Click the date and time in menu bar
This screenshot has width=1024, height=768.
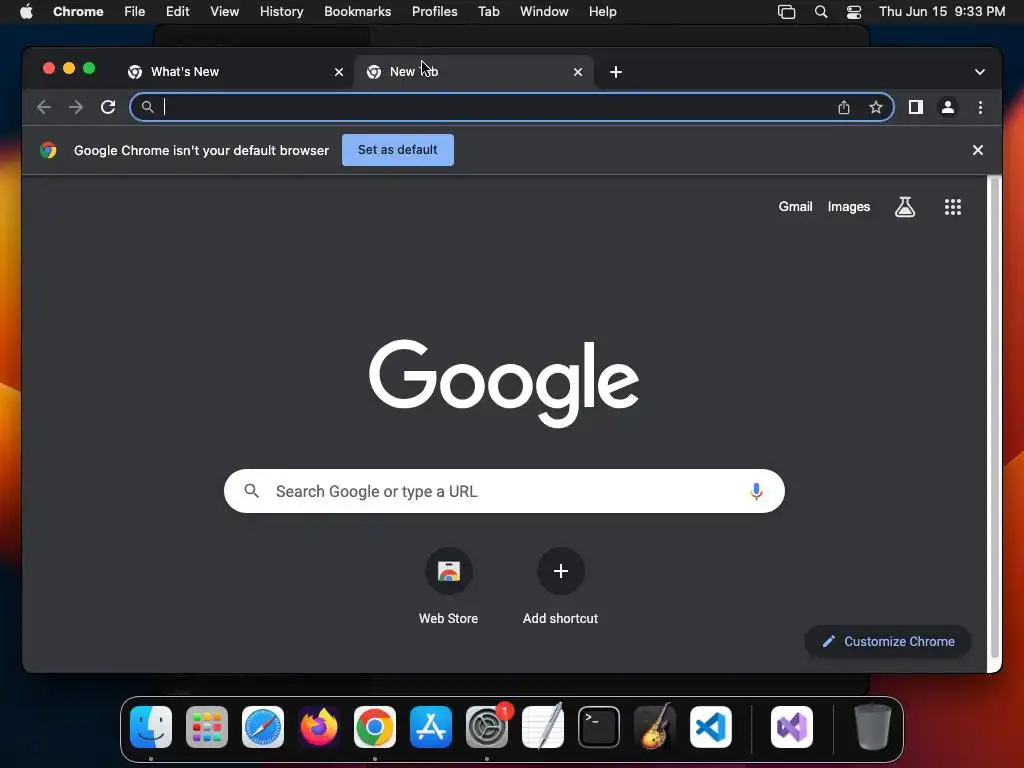942,12
